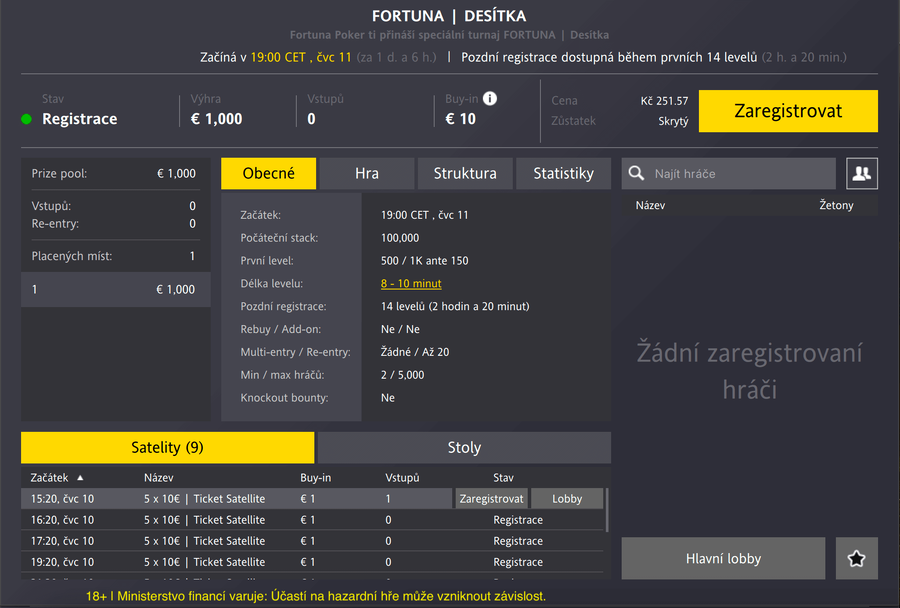Screen dimensions: 900x608
Task: Click the Žádné / Až 20 re-entry value
Action: (x=415, y=352)
